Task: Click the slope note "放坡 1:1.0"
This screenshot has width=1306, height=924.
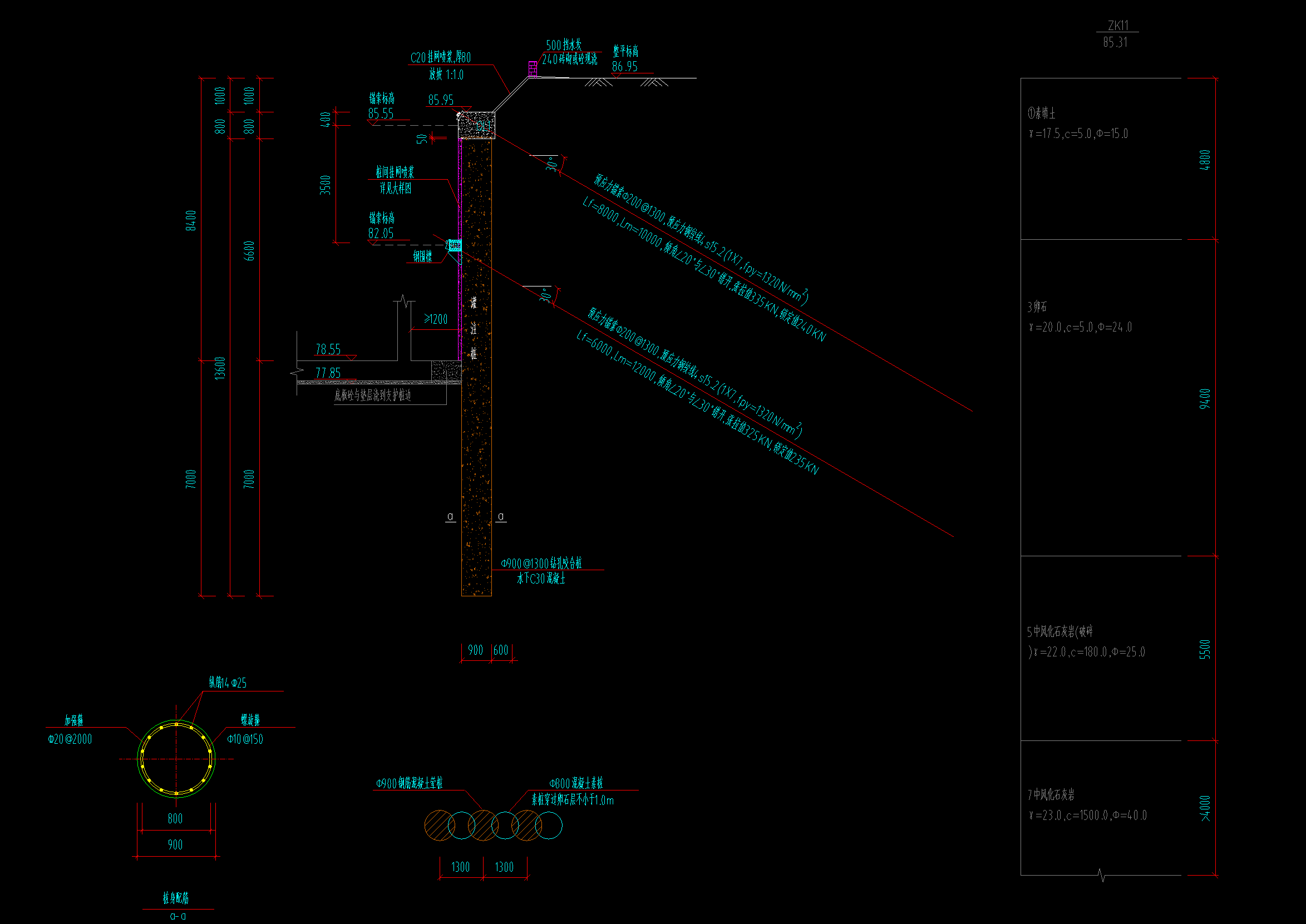Action: pyautogui.click(x=446, y=75)
